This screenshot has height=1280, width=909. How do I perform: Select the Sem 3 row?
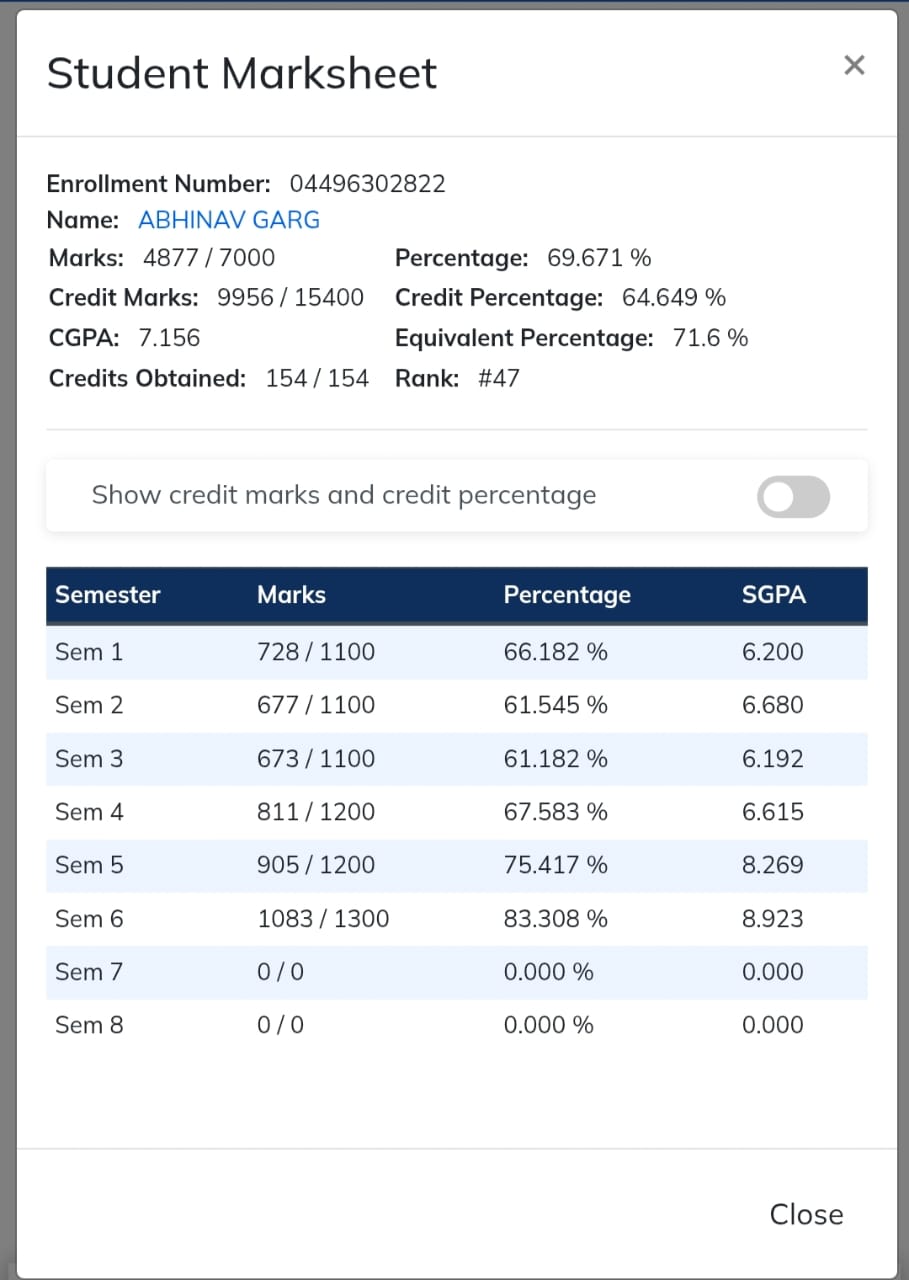[457, 759]
